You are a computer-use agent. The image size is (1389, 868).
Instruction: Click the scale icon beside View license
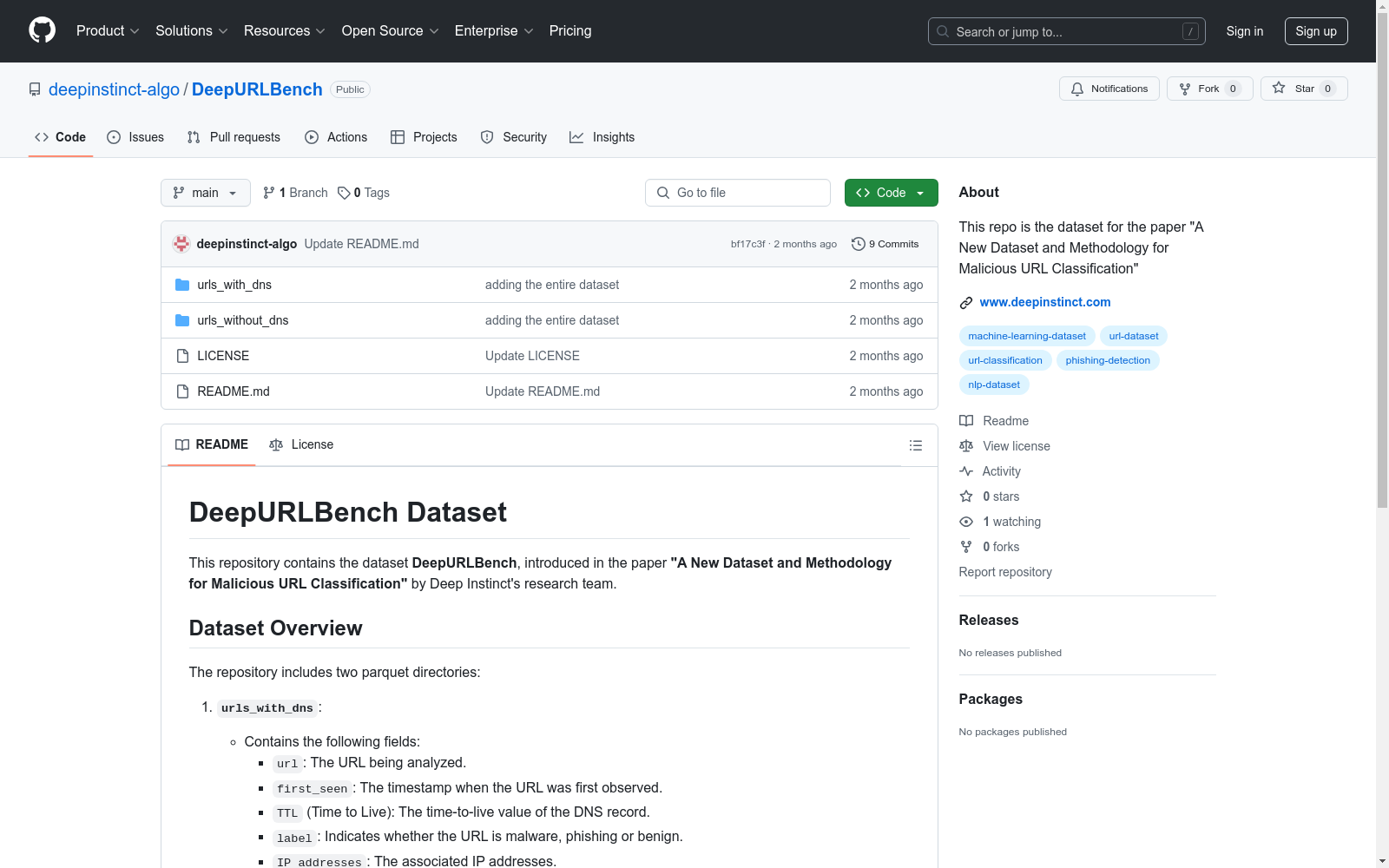point(966,446)
